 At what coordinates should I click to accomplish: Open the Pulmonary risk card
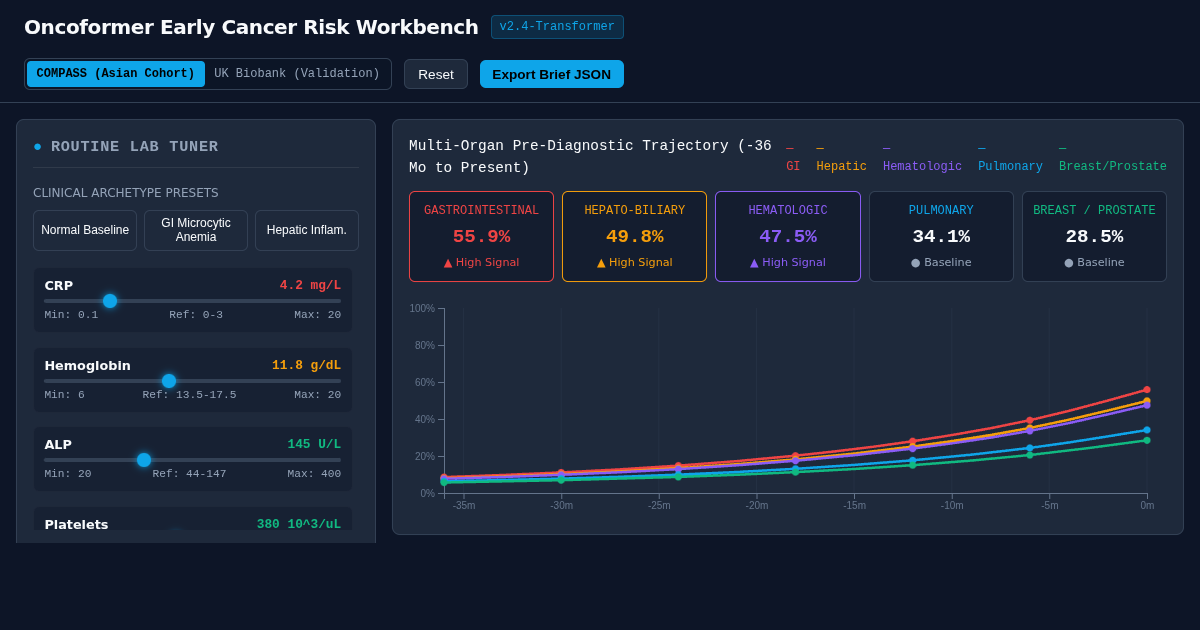click(941, 237)
